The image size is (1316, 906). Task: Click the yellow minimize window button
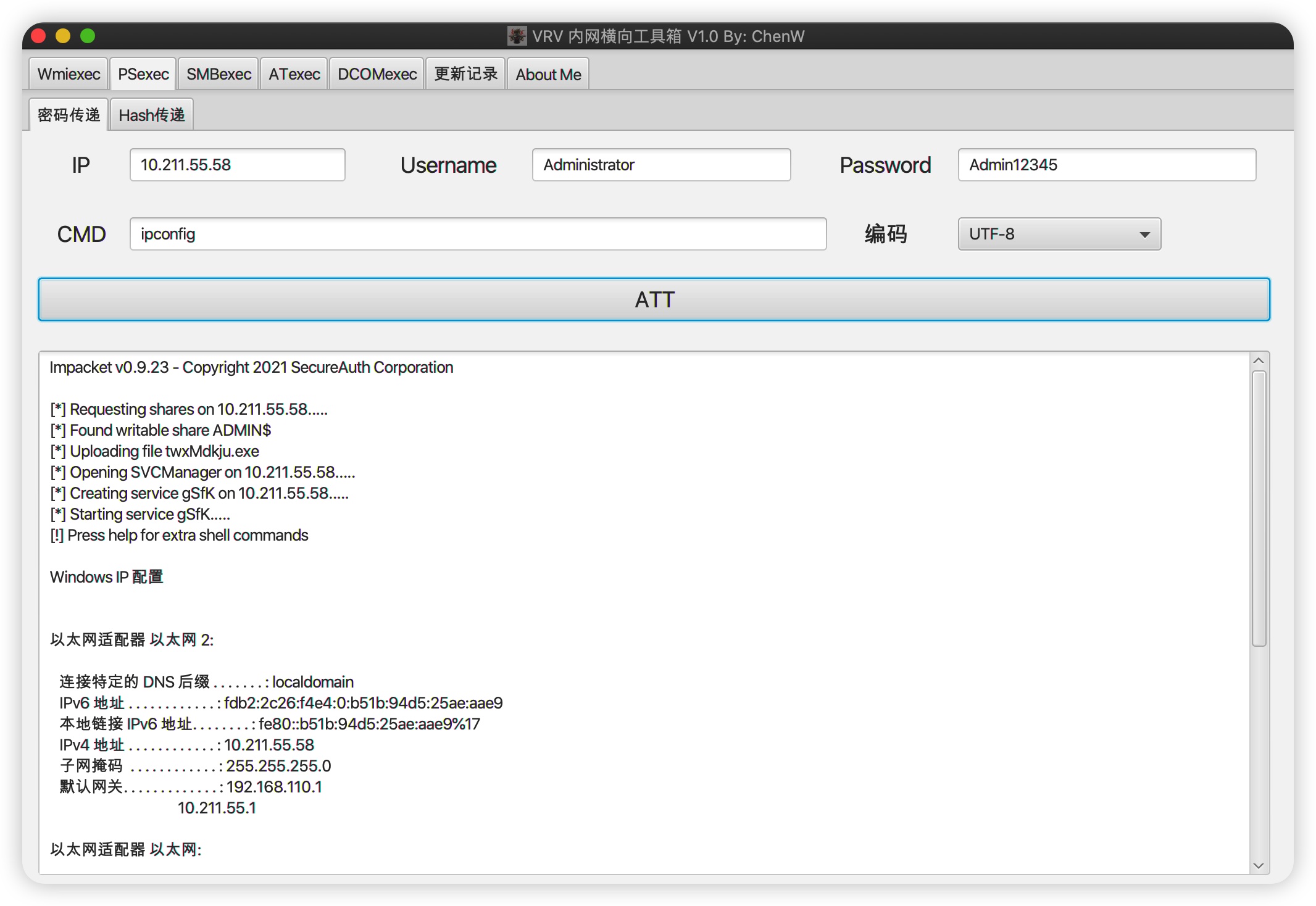pos(63,36)
